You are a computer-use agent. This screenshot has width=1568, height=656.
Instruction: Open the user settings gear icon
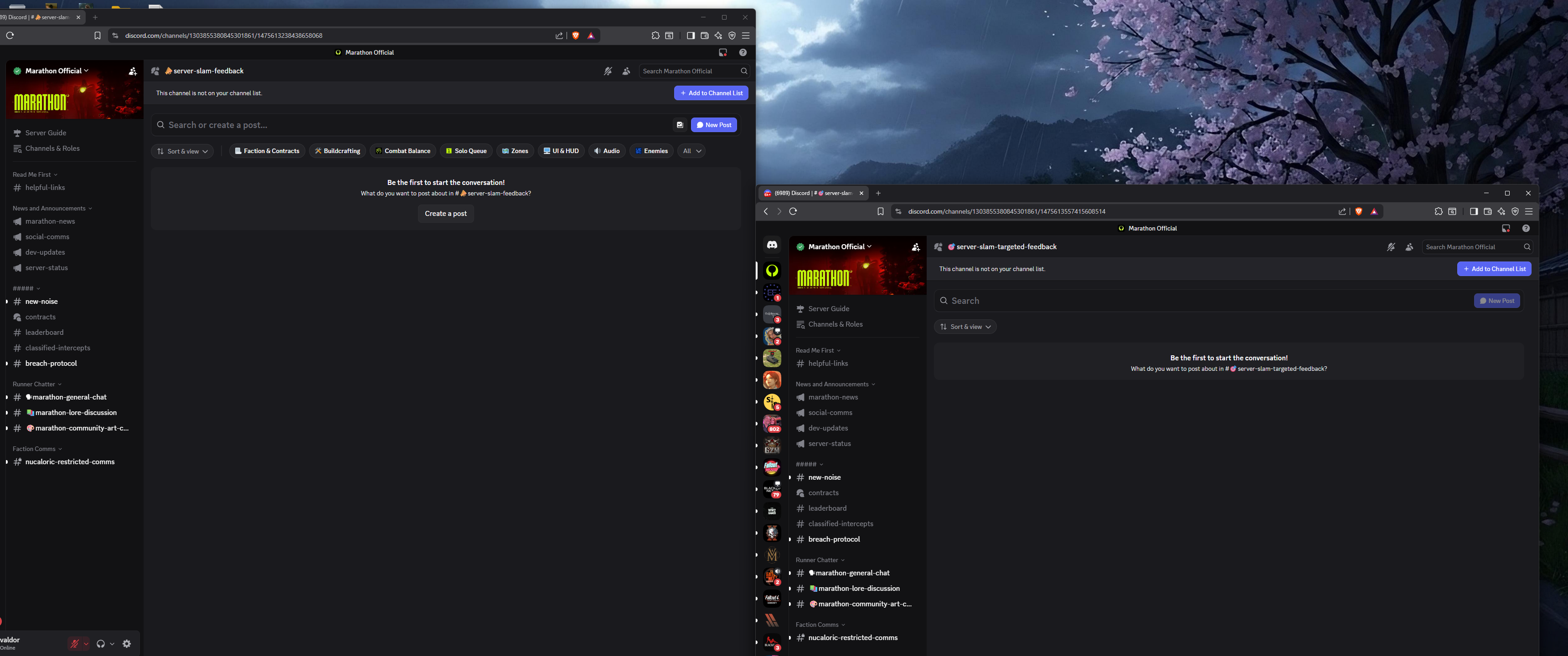(x=127, y=644)
